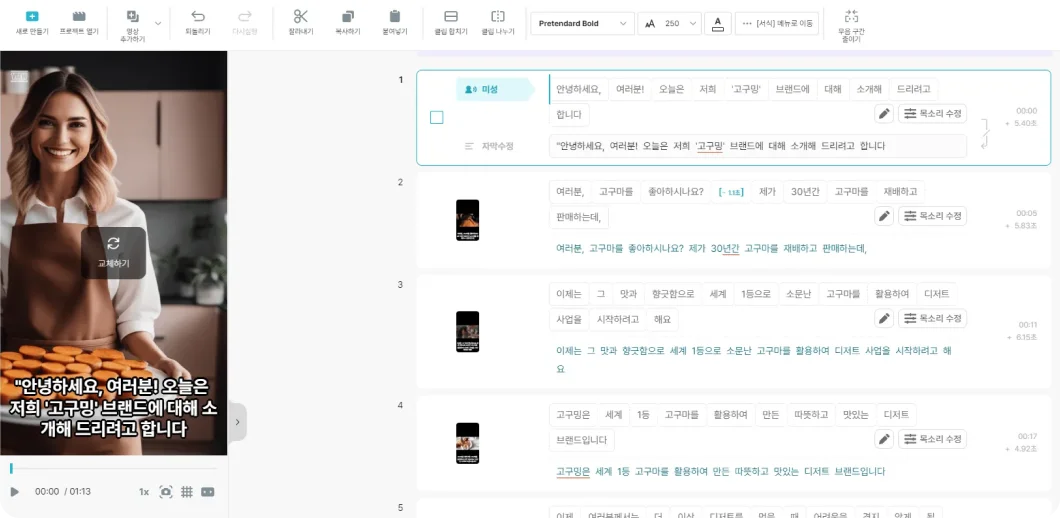Image resolution: width=1060 pixels, height=518 pixels.
Task: Check the checkbox for clip 1
Action: tap(437, 118)
